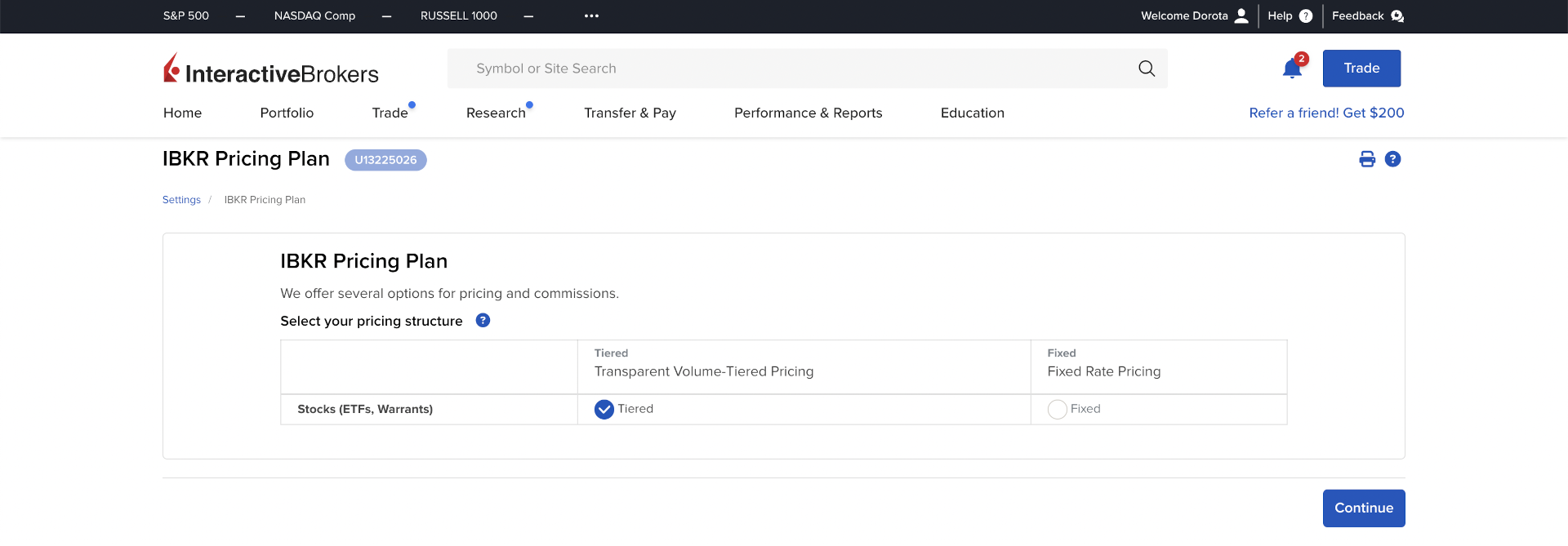Click the Help question icon in top bar

1305,16
